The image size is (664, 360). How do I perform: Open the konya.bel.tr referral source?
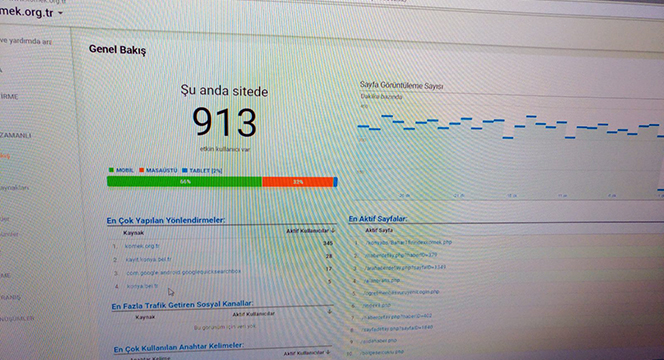click(x=142, y=286)
